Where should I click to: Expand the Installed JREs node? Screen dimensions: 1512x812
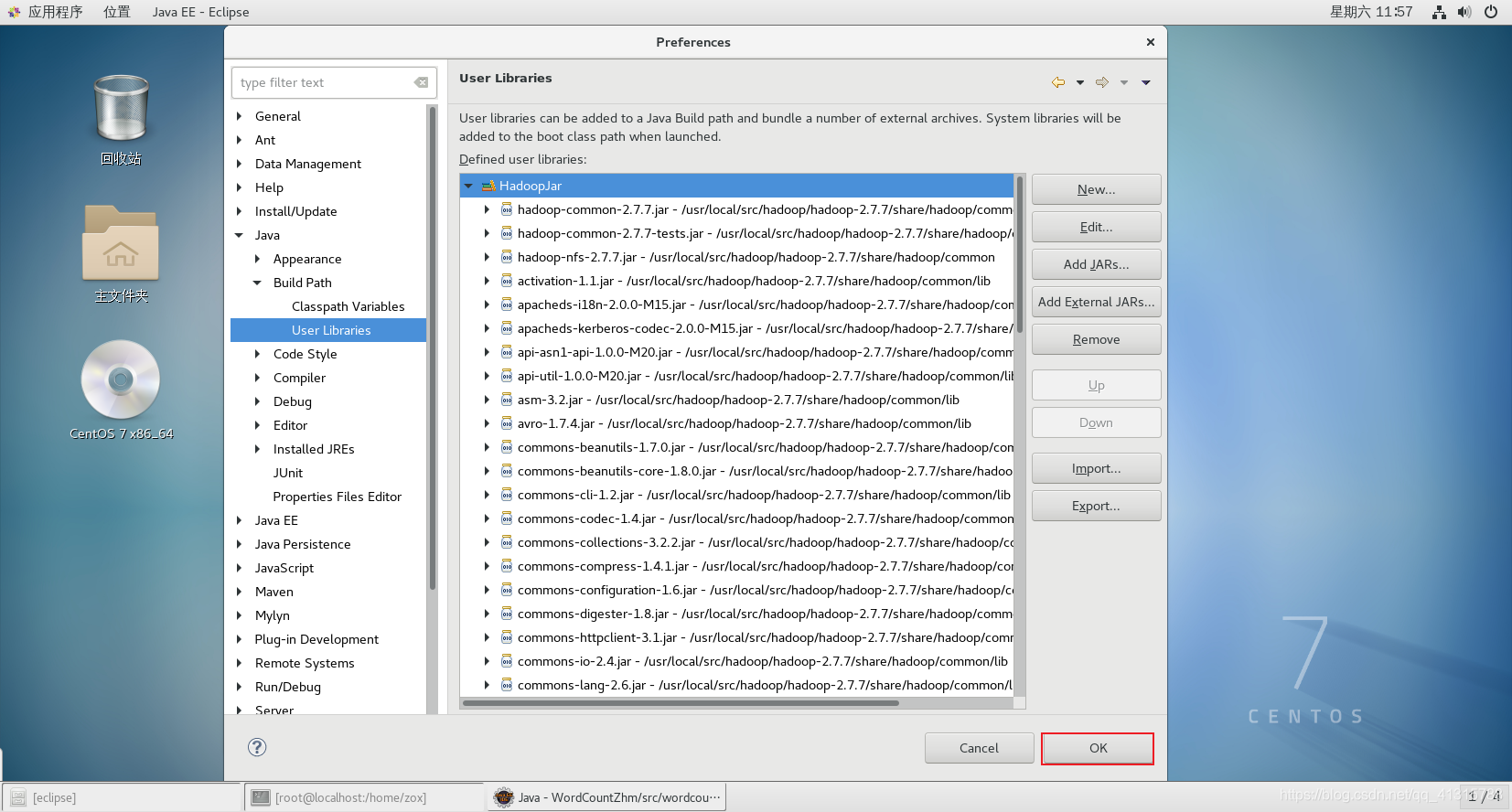[258, 449]
